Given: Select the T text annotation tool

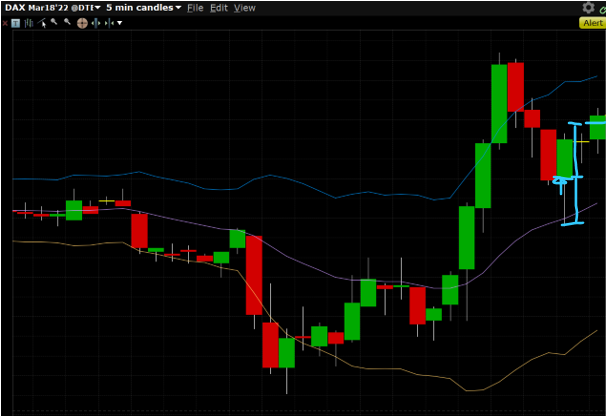Looking at the screenshot, I should (15, 24).
